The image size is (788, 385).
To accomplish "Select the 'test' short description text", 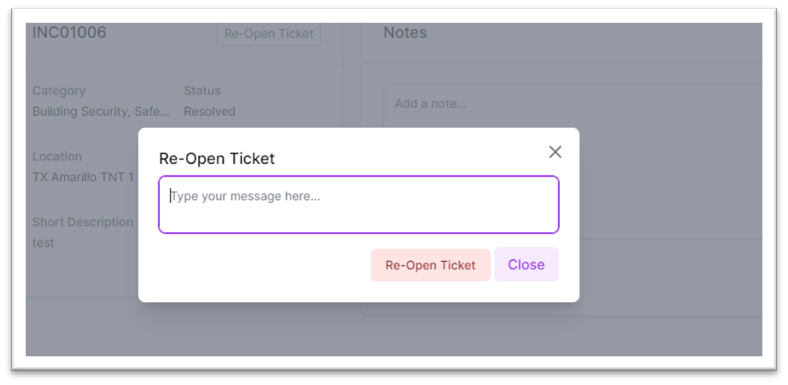I will pos(43,243).
